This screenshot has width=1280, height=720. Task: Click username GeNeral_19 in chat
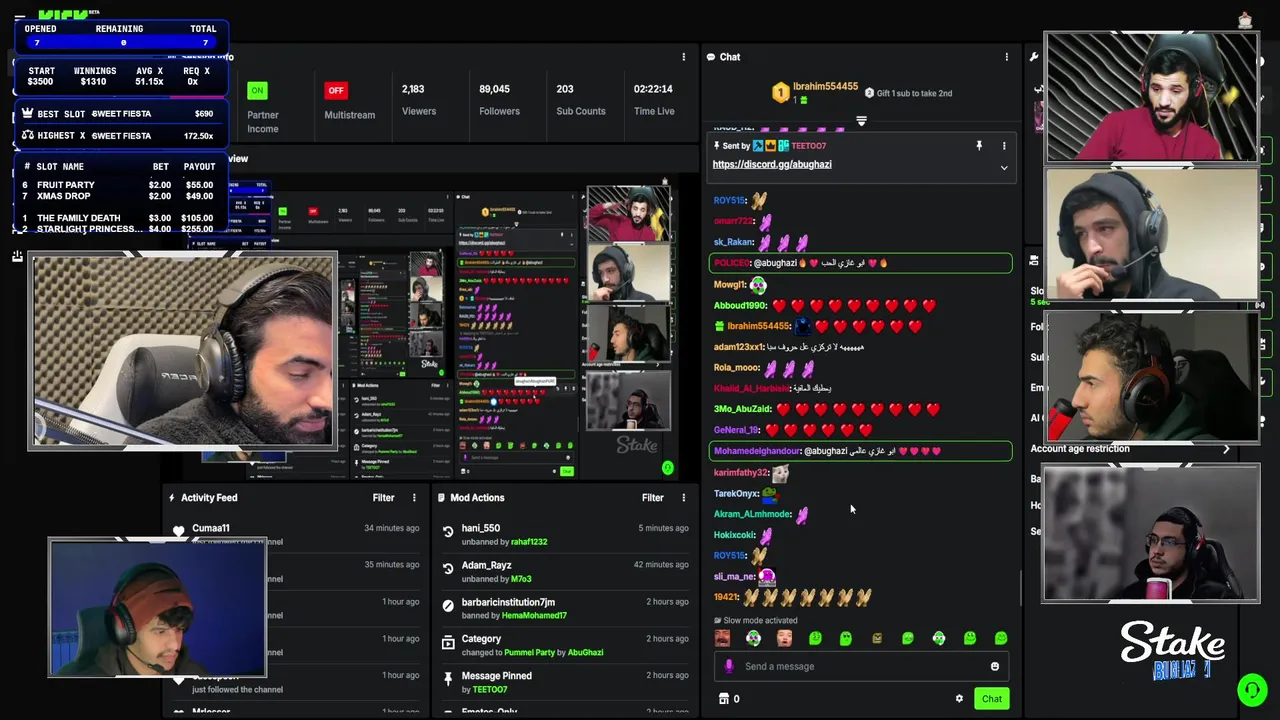[x=736, y=430]
